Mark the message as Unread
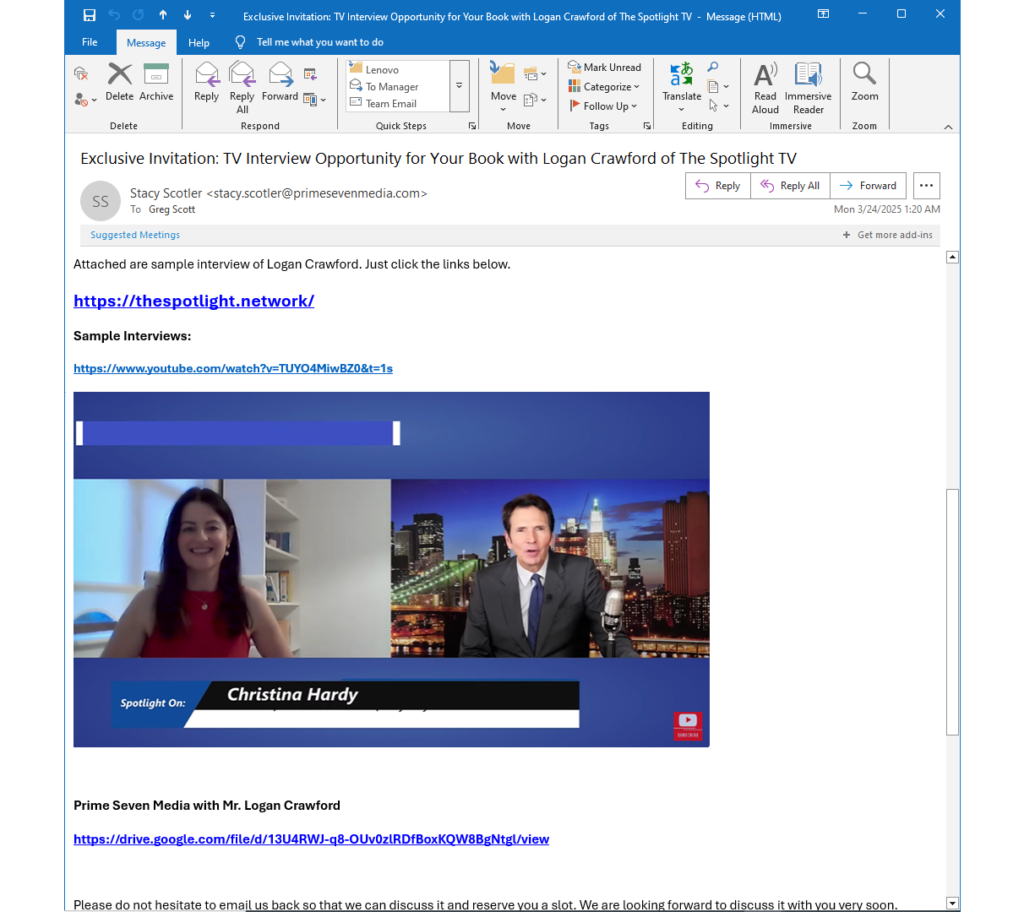1024x912 pixels. coord(604,67)
